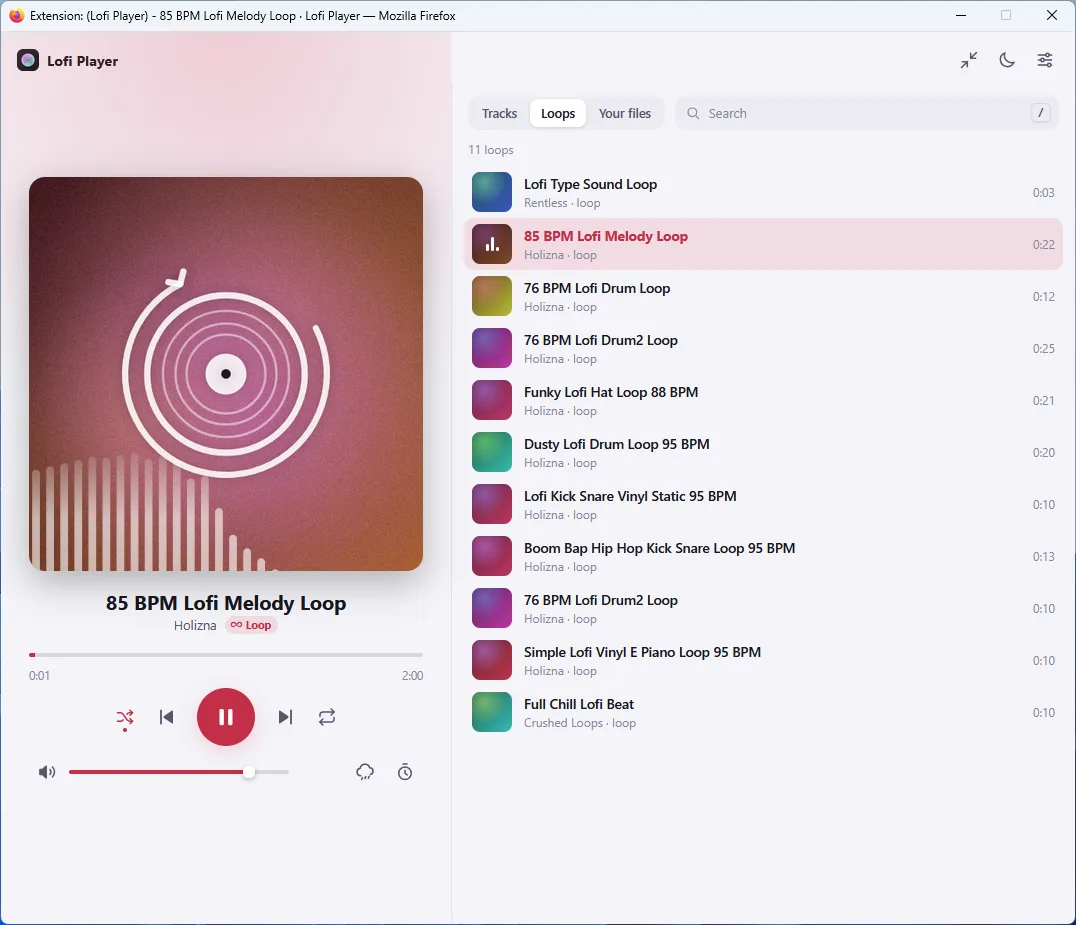Click thumbnail of the 0:25 Drum2 Loop
Viewport: 1076px width, 925px height.
coord(492,349)
